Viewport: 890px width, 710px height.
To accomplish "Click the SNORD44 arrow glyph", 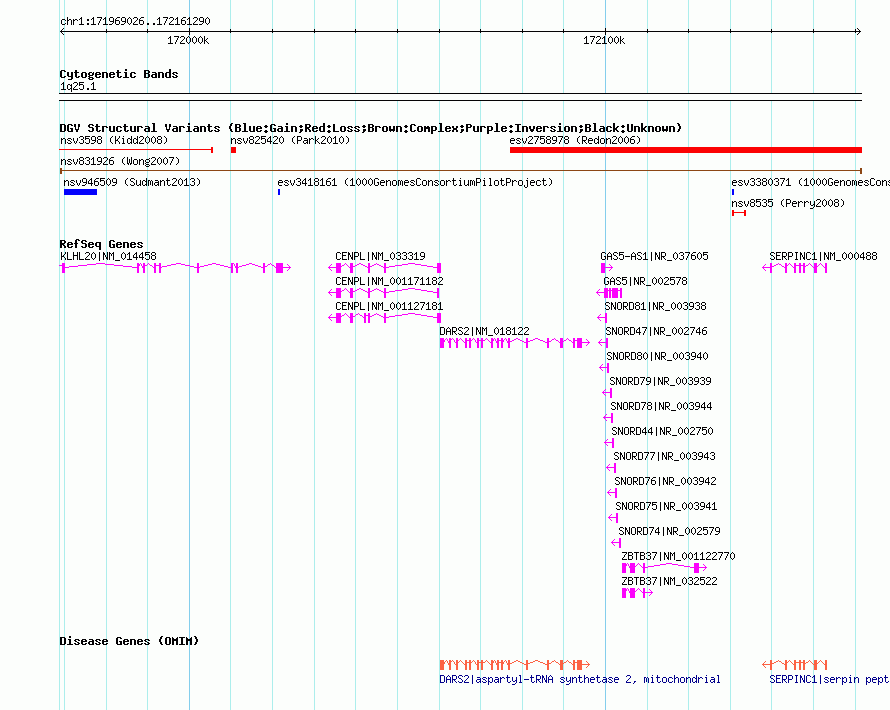I will pyautogui.click(x=610, y=443).
